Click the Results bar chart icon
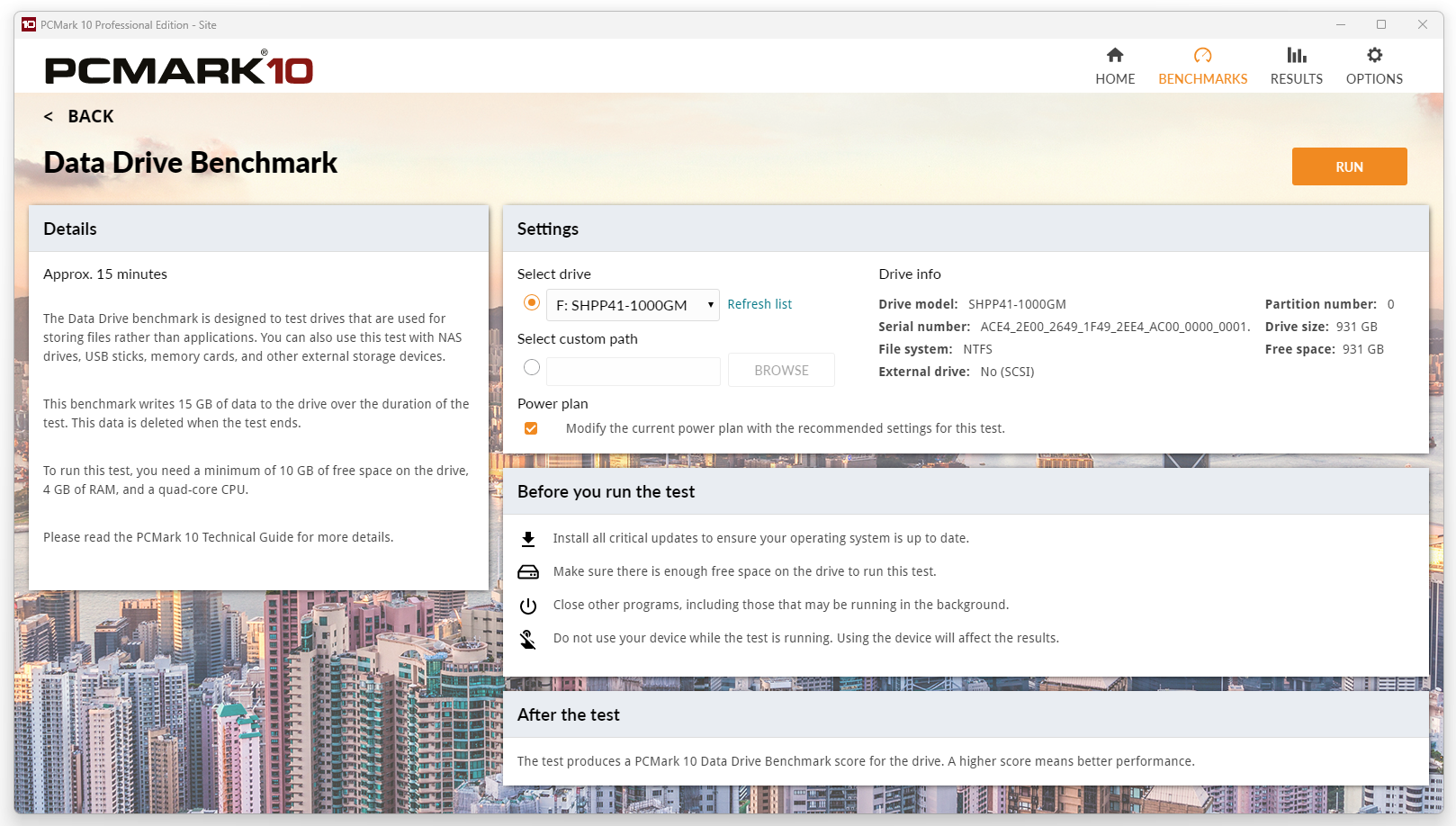The width and height of the screenshot is (1456, 826). pyautogui.click(x=1297, y=55)
